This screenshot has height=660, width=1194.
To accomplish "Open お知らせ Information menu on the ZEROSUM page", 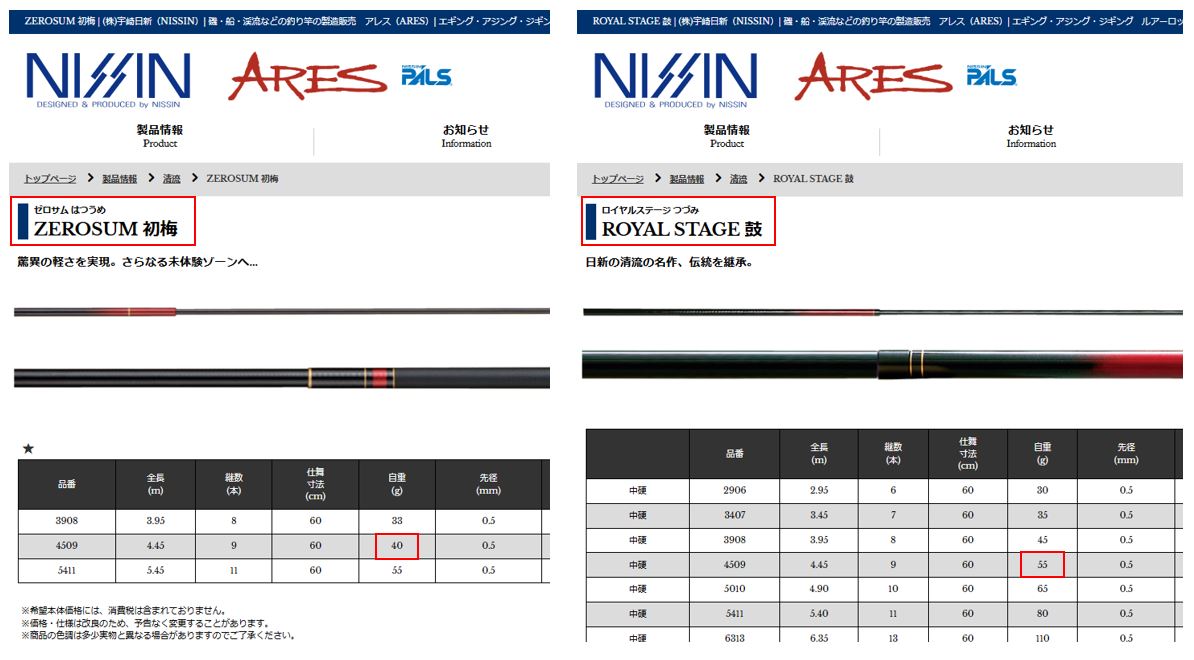I will click(x=466, y=136).
